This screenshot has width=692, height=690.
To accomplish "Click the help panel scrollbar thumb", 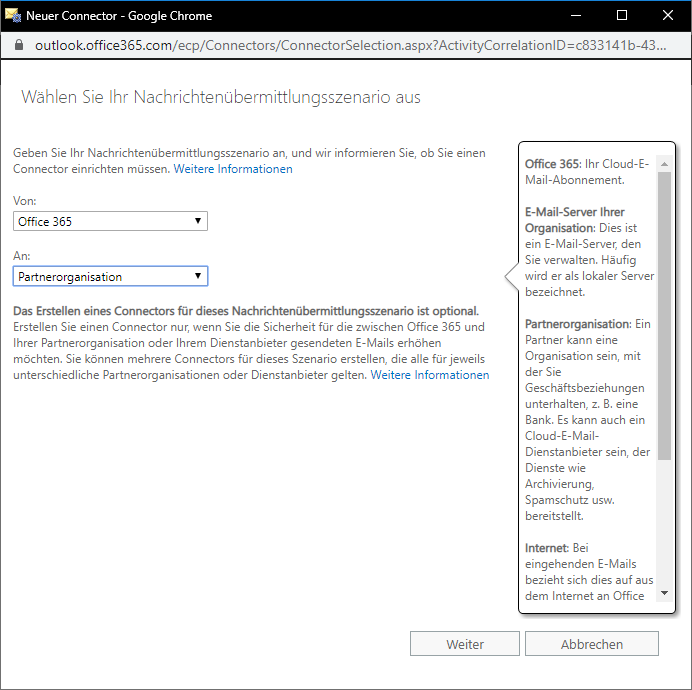I will click(x=664, y=316).
